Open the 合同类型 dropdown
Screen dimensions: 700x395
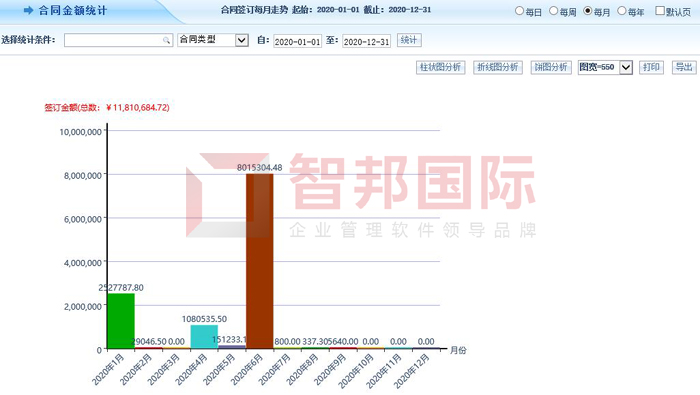click(213, 40)
